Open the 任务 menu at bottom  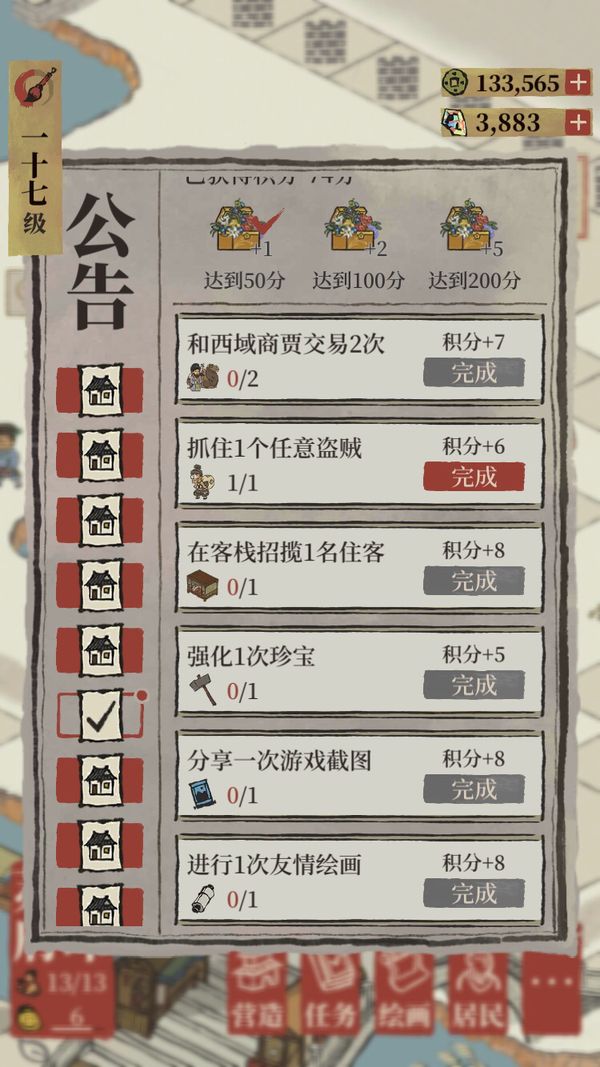329,993
